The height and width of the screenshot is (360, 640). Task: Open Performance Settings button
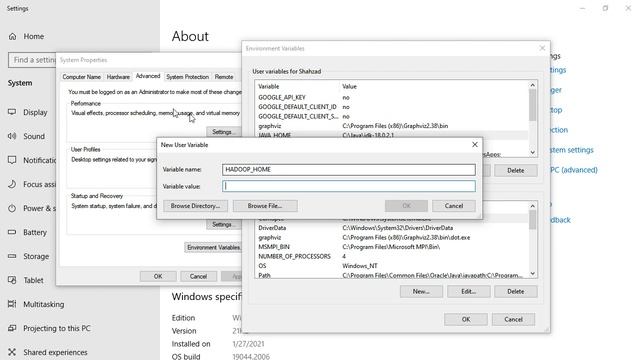(x=224, y=132)
